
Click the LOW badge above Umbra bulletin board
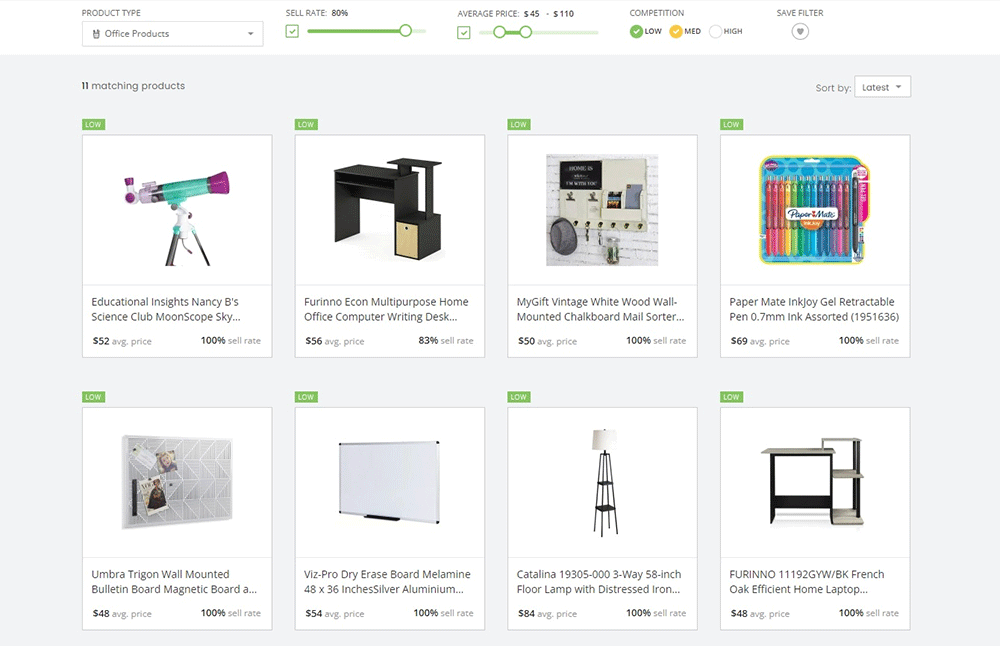tap(93, 397)
